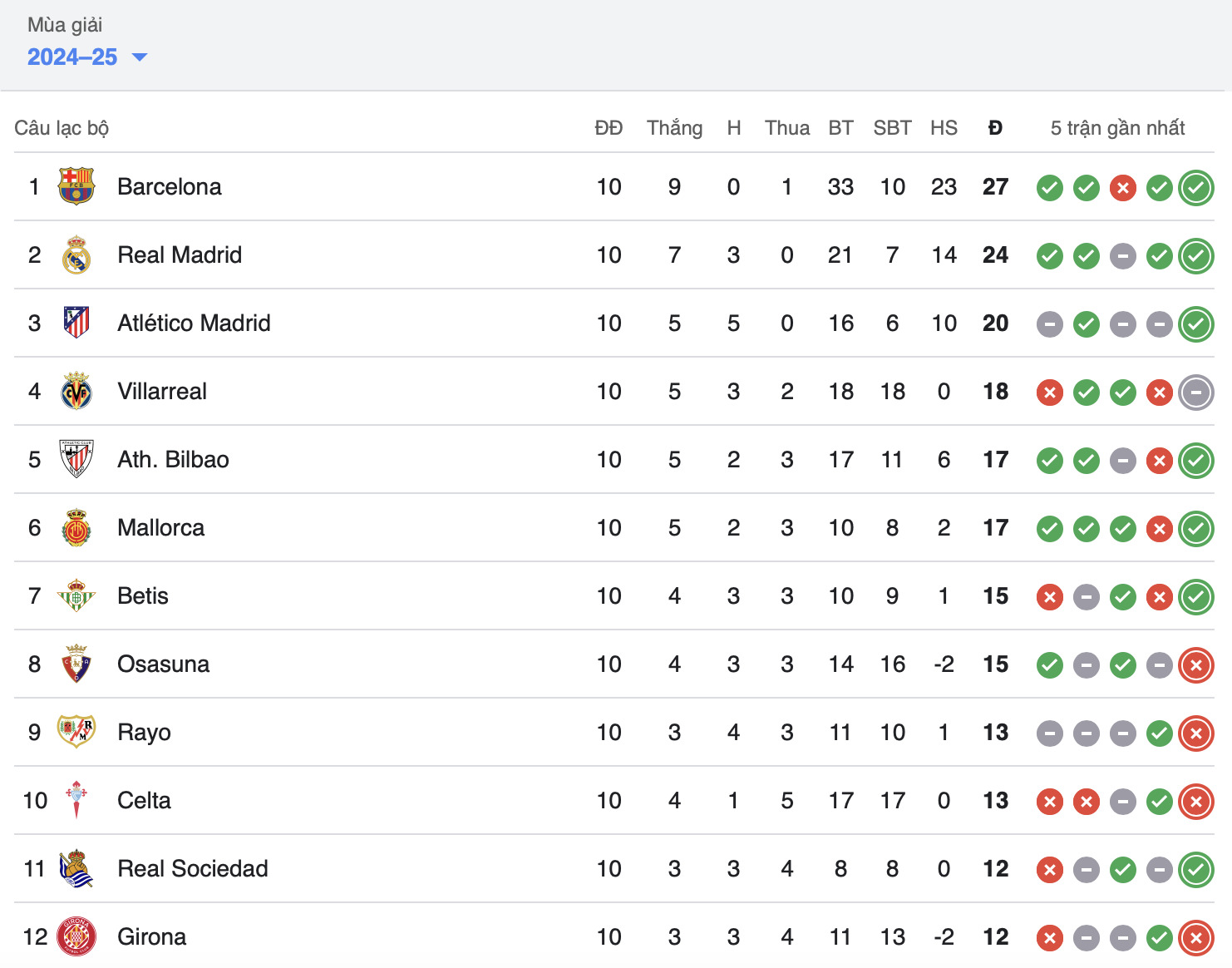Click the '5 trận gần nhất' header
Screen dimensions: 1232x968
point(1117,128)
